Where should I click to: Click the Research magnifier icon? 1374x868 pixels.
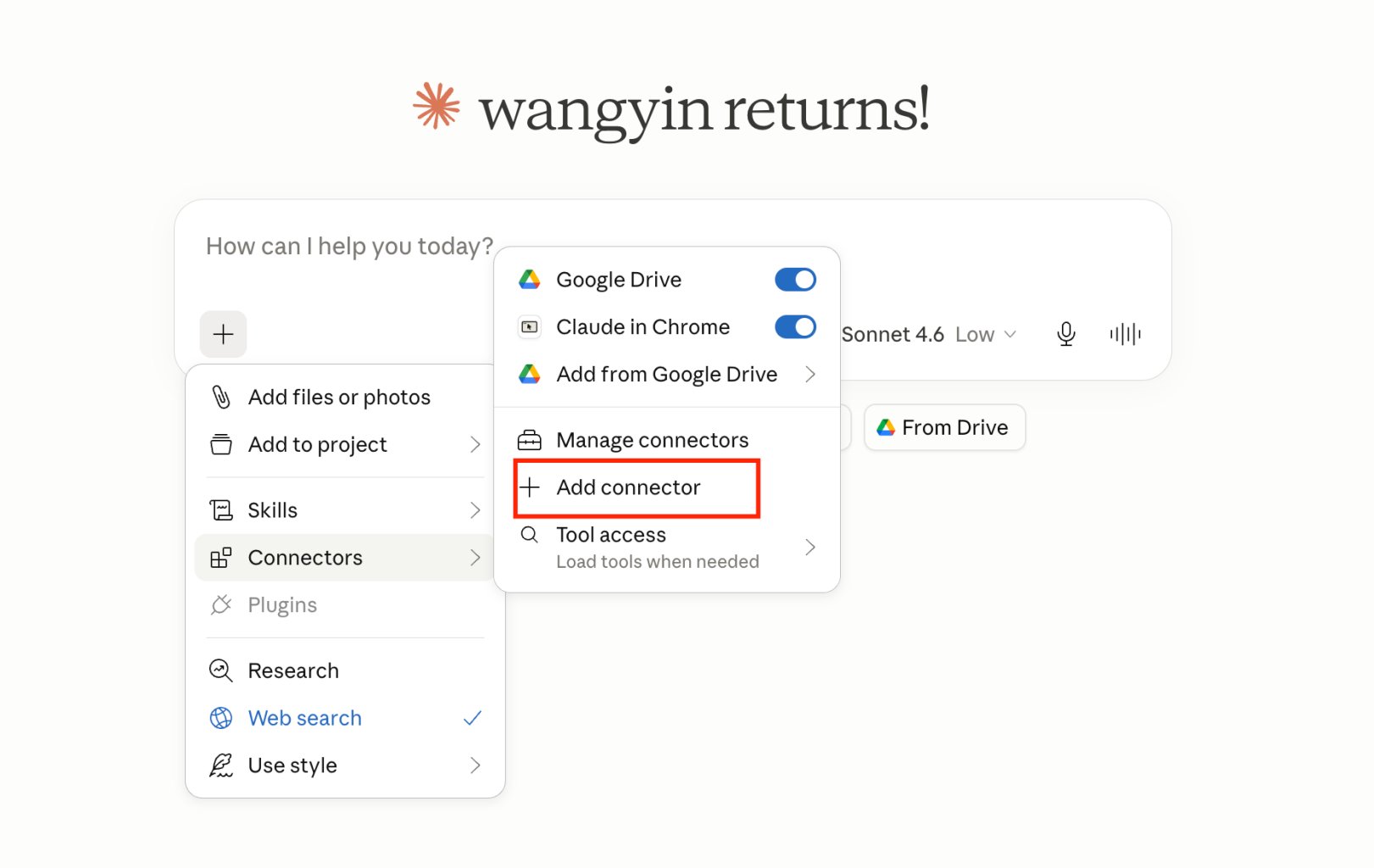(221, 670)
